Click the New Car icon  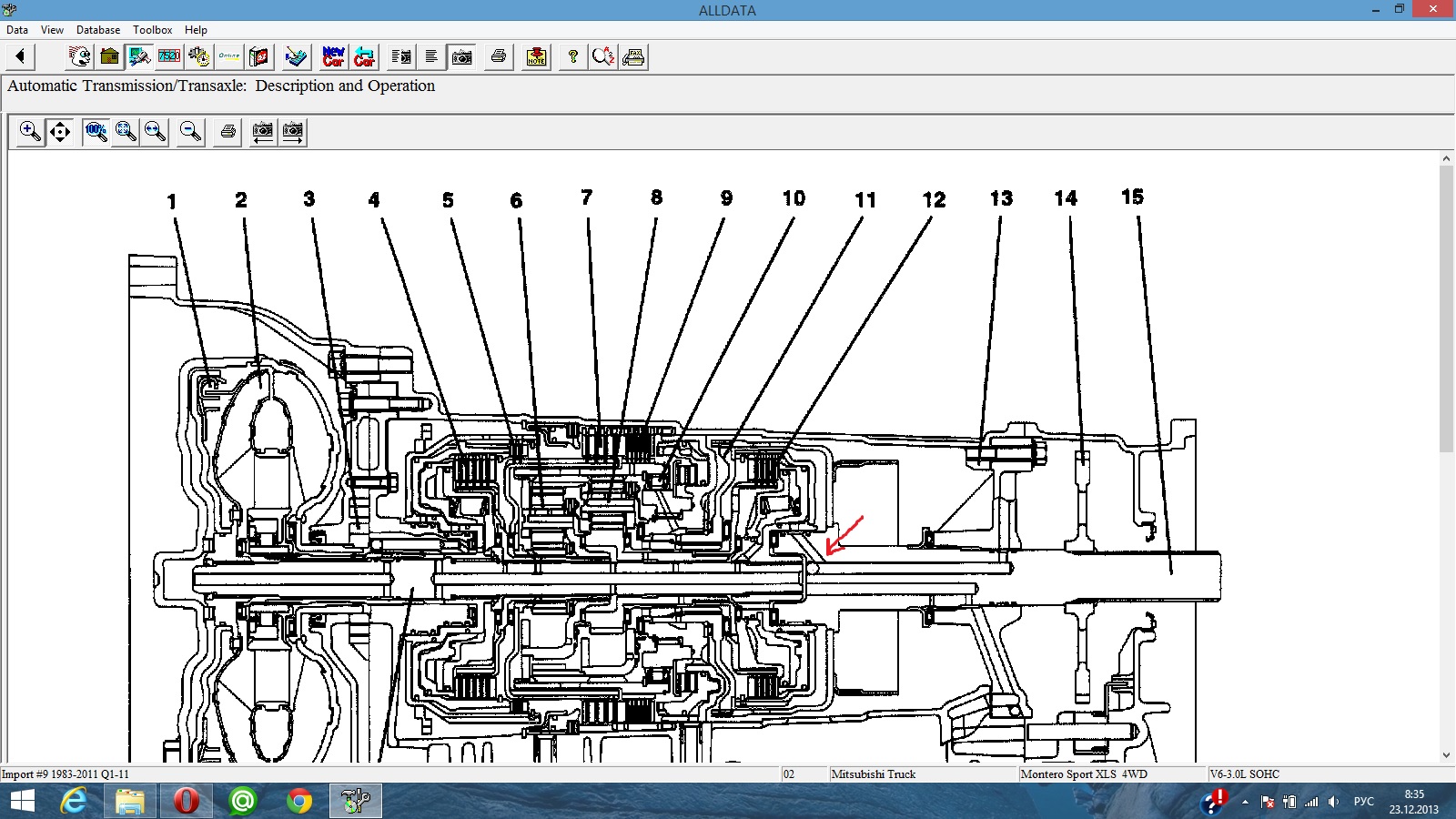coord(334,57)
